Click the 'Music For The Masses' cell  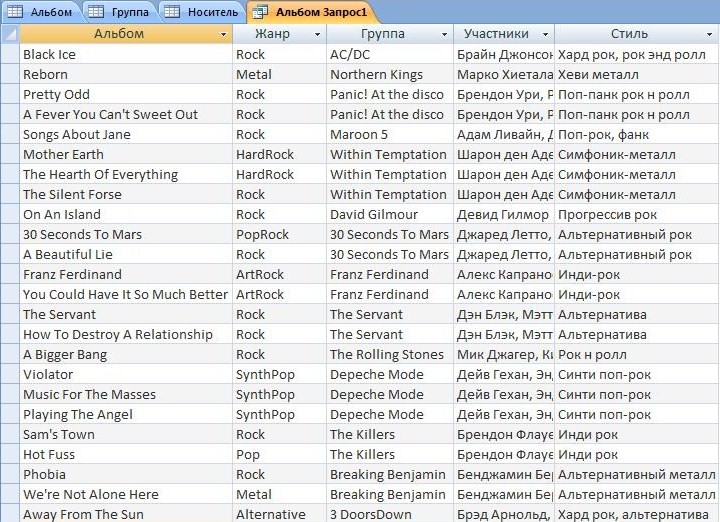pos(126,394)
